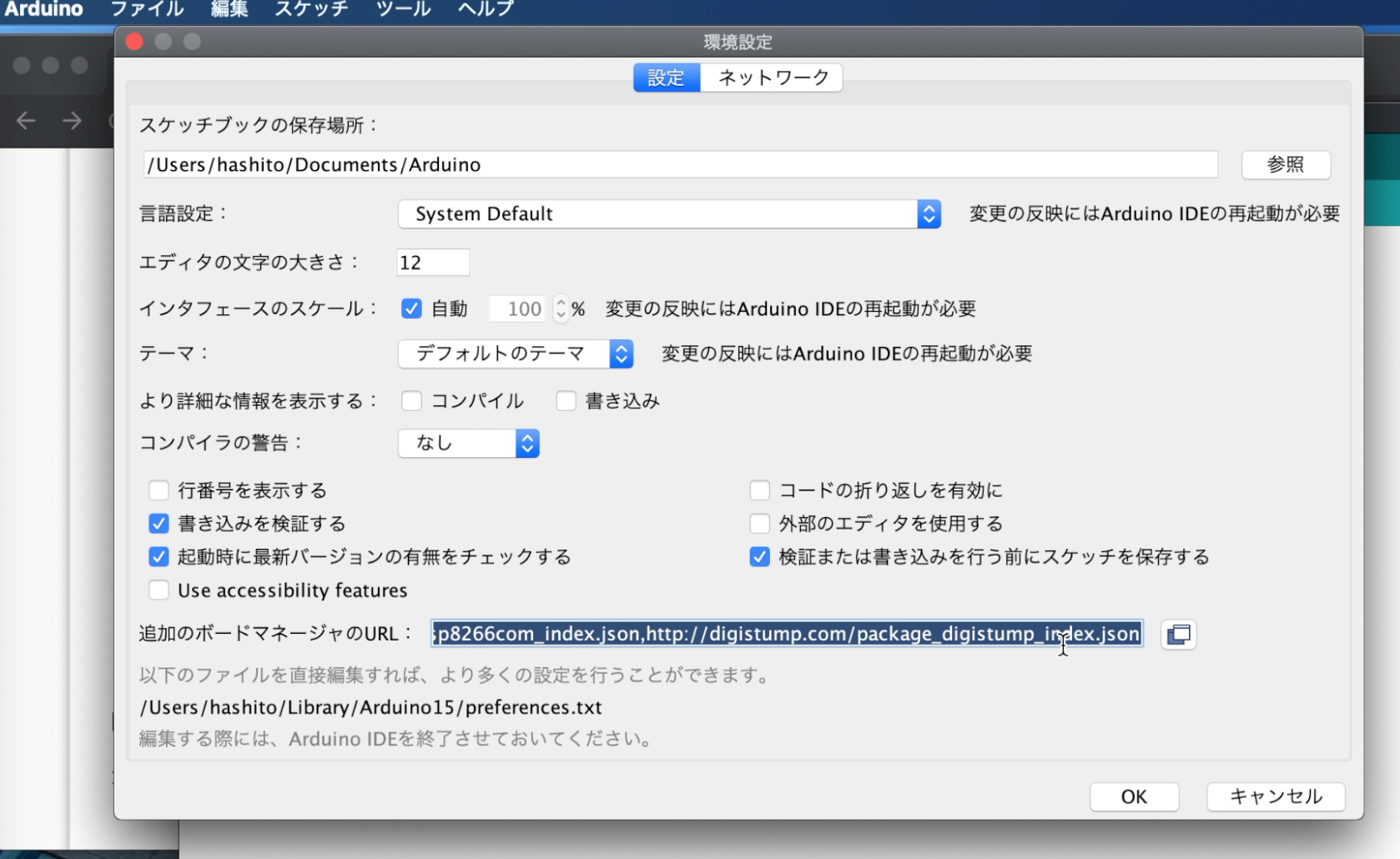Open the compiler warnings dropdown (なし)
1400x859 pixels.
pos(468,444)
